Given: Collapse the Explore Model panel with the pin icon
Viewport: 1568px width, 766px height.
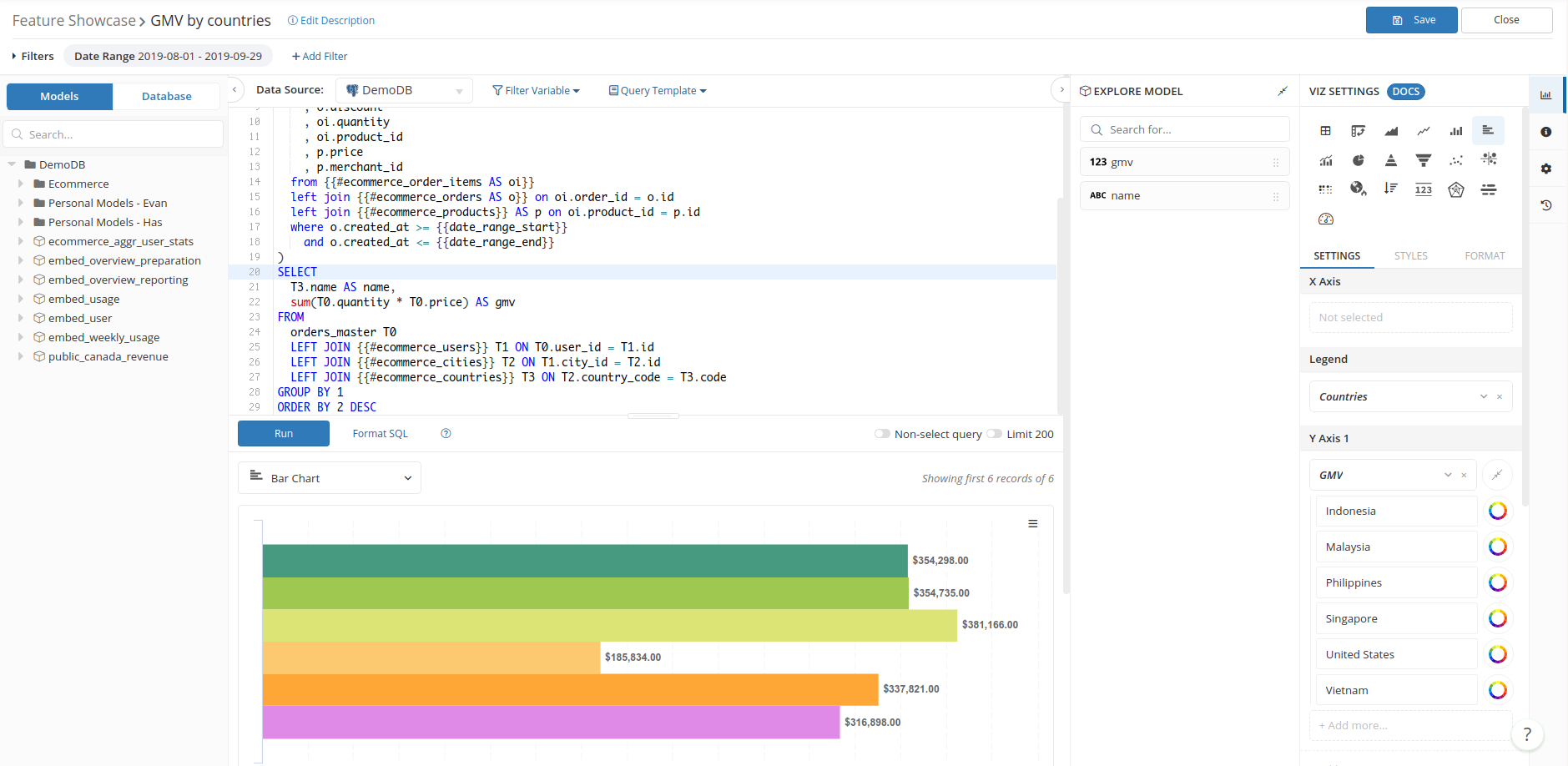Looking at the screenshot, I should pyautogui.click(x=1283, y=91).
